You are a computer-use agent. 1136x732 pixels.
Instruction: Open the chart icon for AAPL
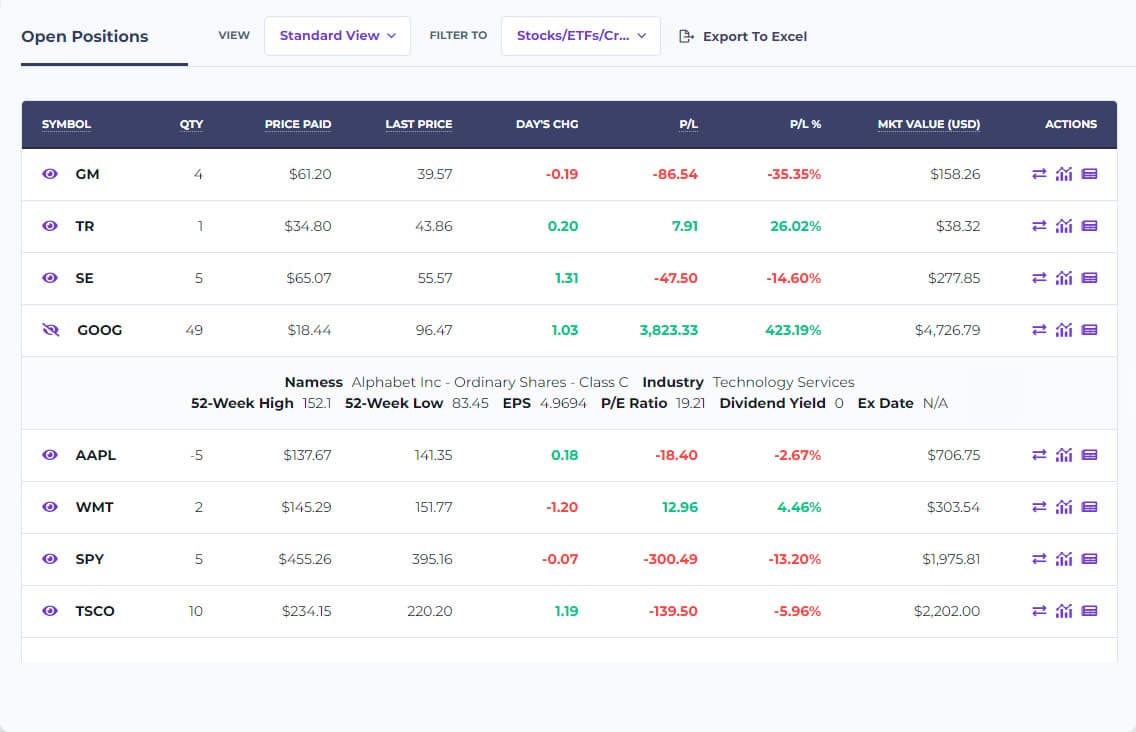(x=1064, y=455)
